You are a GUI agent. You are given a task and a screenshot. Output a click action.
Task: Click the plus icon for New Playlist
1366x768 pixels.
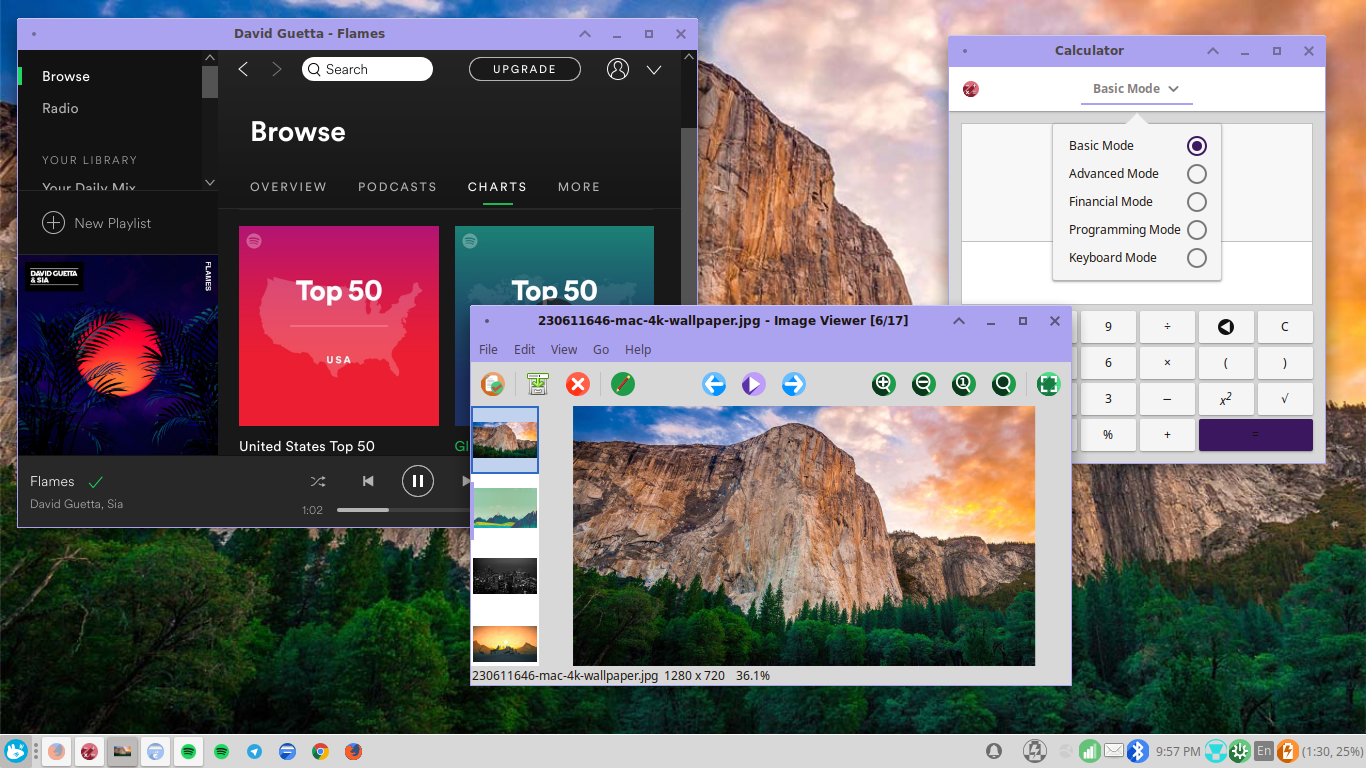click(x=53, y=223)
